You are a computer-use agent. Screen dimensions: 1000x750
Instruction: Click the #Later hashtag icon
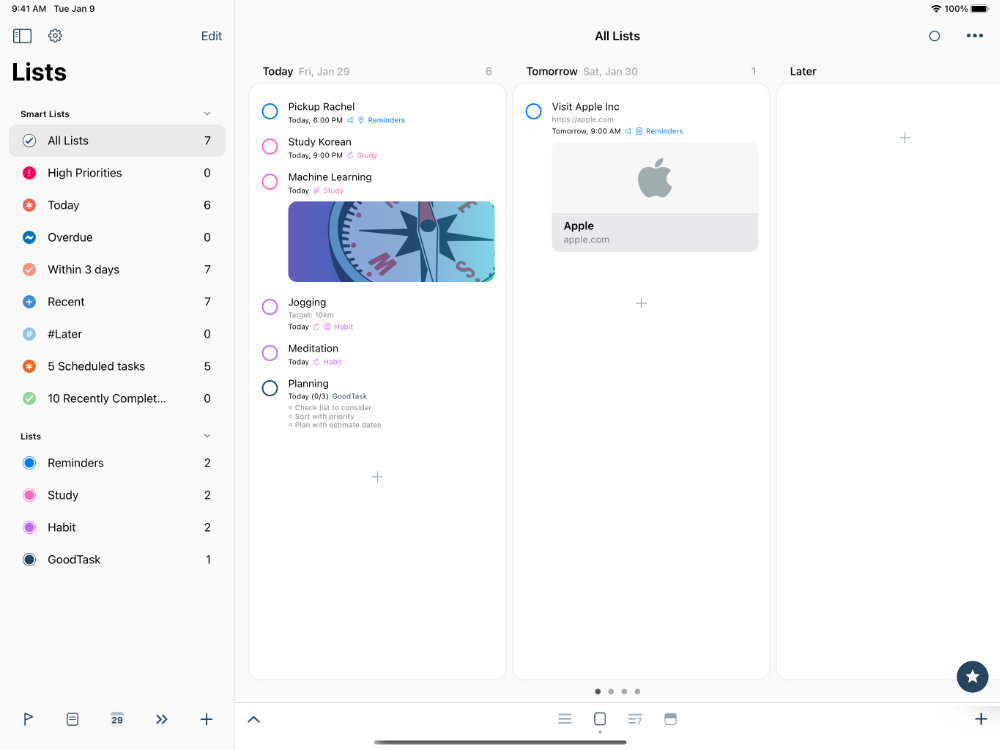click(29, 334)
